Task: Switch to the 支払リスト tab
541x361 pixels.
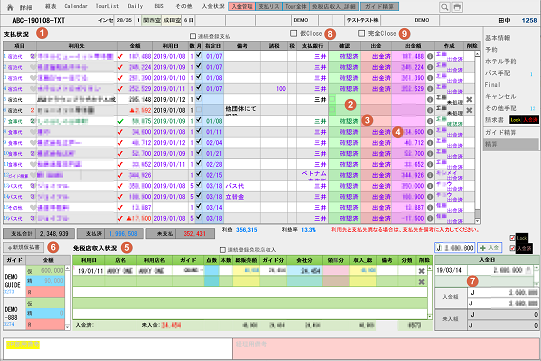Action: 269,6
